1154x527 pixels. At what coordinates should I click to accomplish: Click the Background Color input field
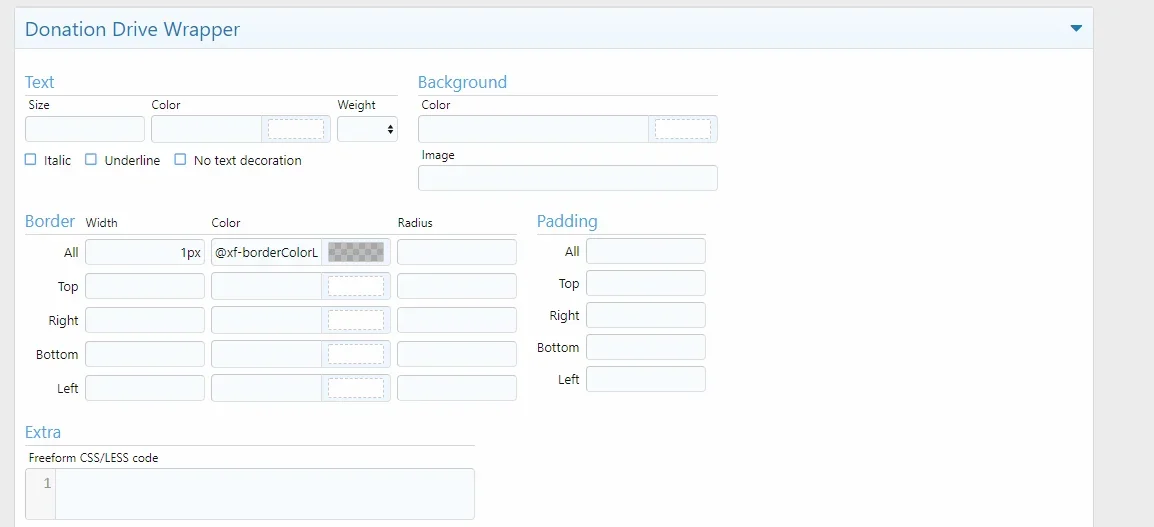pyautogui.click(x=533, y=129)
